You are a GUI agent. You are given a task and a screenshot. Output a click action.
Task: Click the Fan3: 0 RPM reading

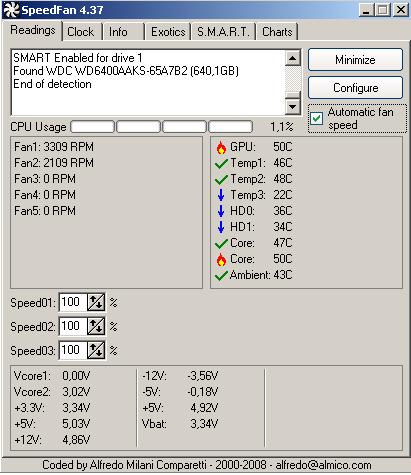[45, 179]
